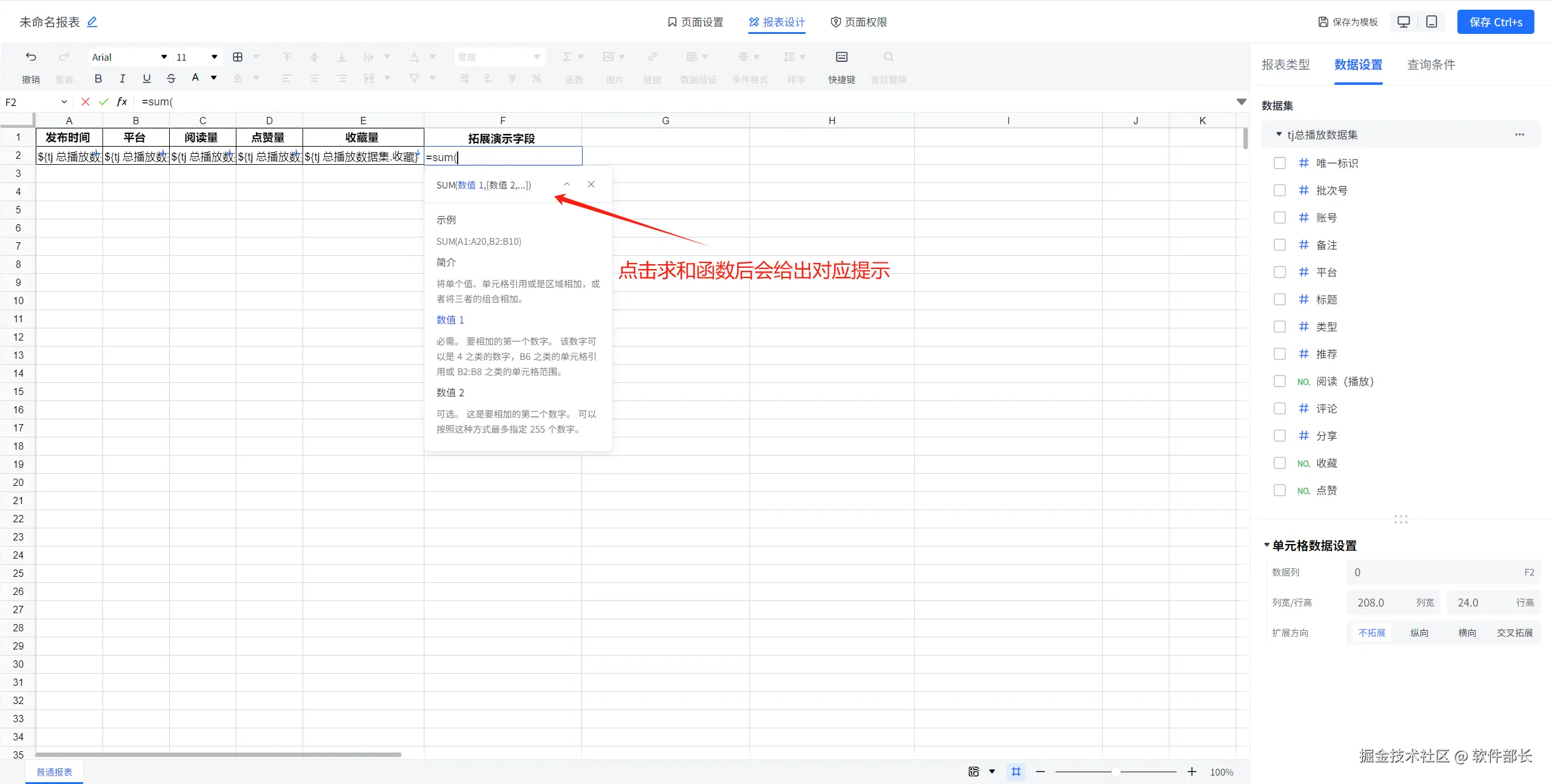Switch to desktop preview icon
The image size is (1552, 784).
click(x=1403, y=22)
